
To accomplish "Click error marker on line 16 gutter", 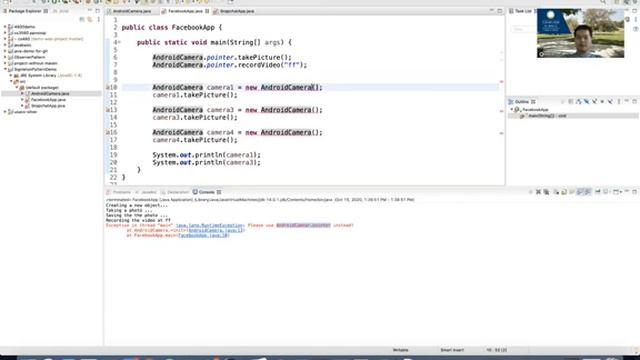I will [108, 132].
